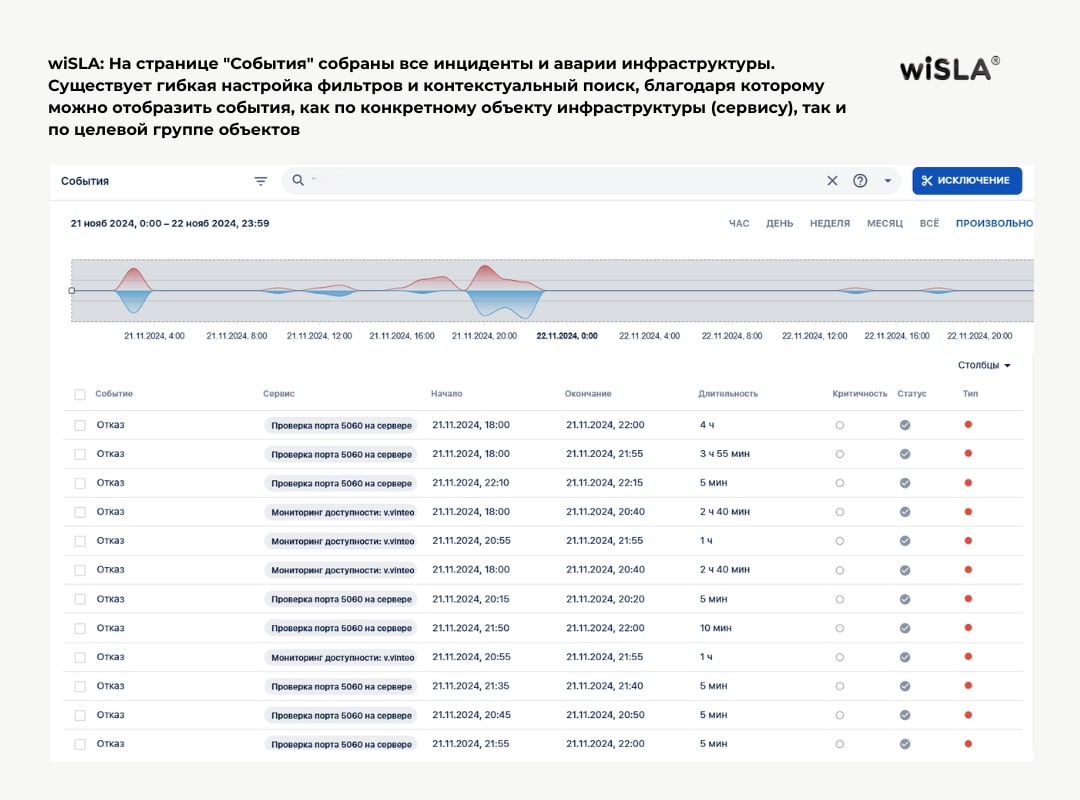The width and height of the screenshot is (1080, 800).
Task: Check the row starting 21.11.2024, 22:10
Action: [x=80, y=483]
